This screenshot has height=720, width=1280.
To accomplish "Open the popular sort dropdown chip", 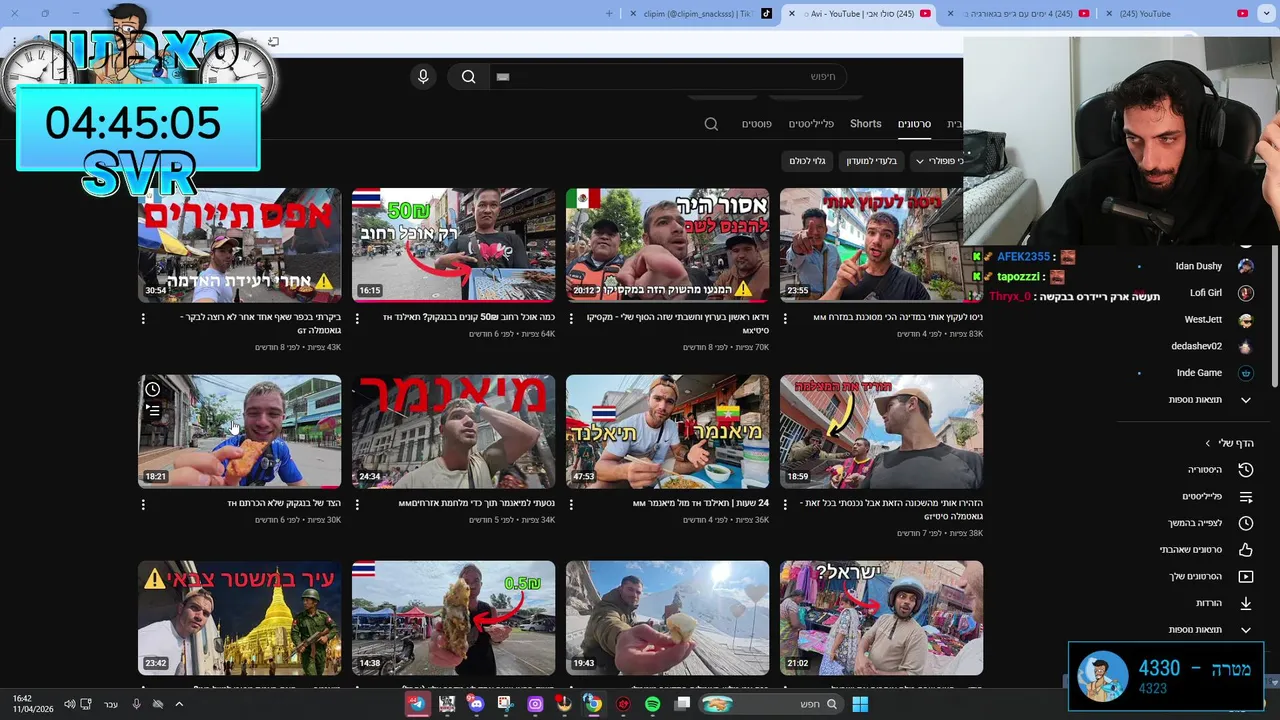I will coord(938,161).
